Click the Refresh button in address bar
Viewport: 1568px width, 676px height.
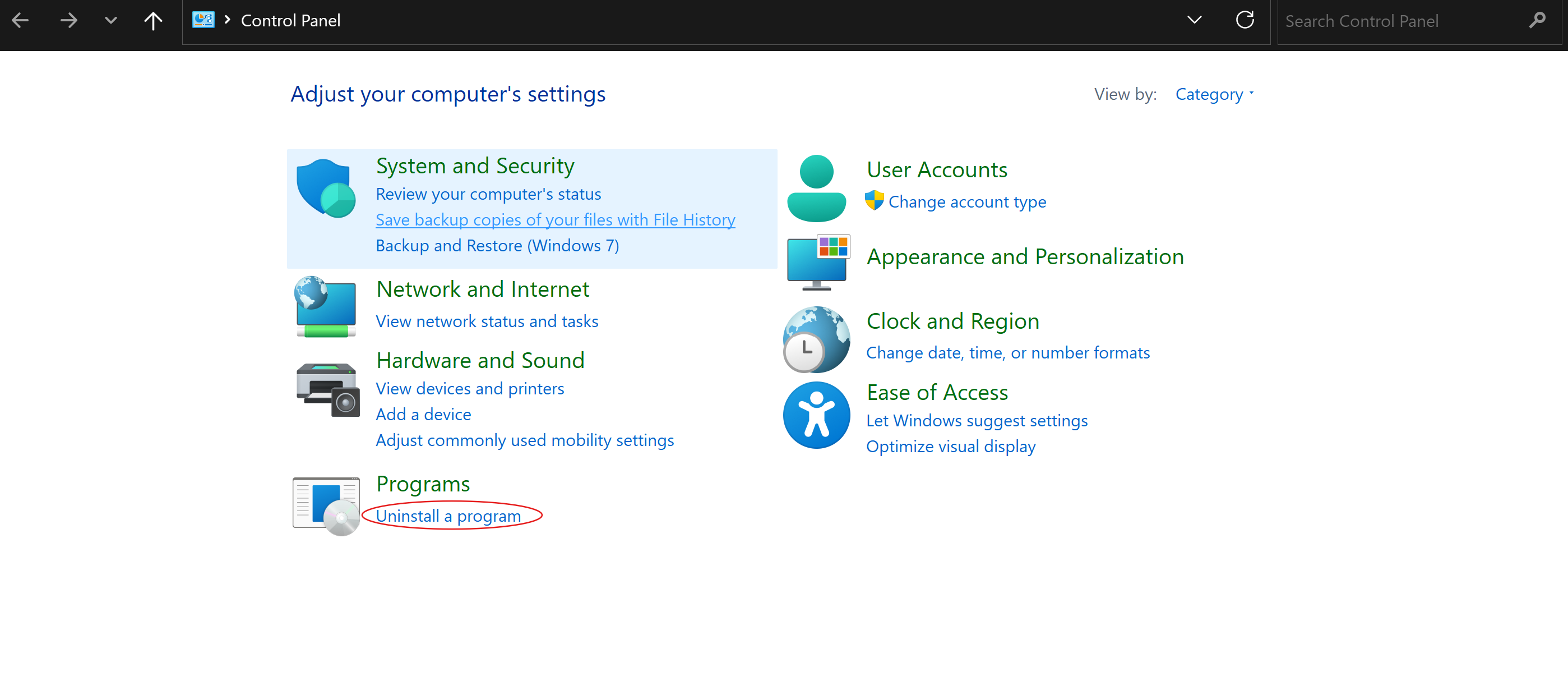coord(1244,21)
